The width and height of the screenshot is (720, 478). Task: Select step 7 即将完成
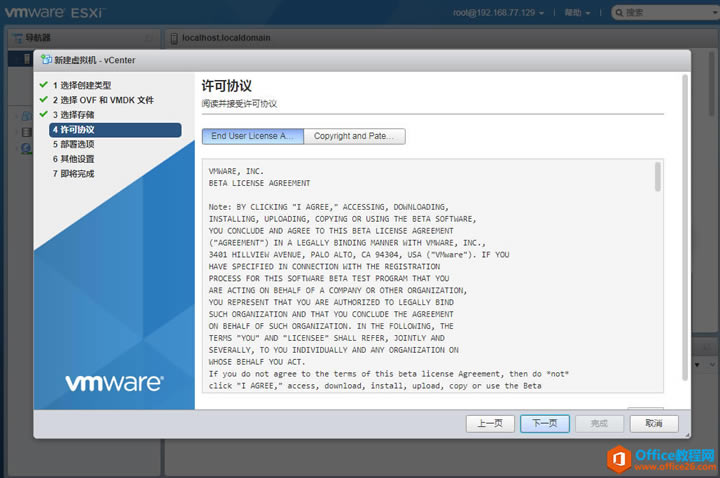coord(73,174)
